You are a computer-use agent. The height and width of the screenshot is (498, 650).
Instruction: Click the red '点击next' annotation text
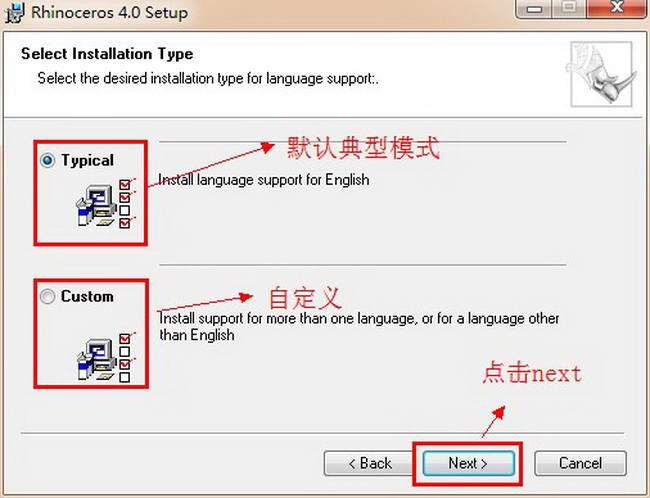pyautogui.click(x=532, y=372)
